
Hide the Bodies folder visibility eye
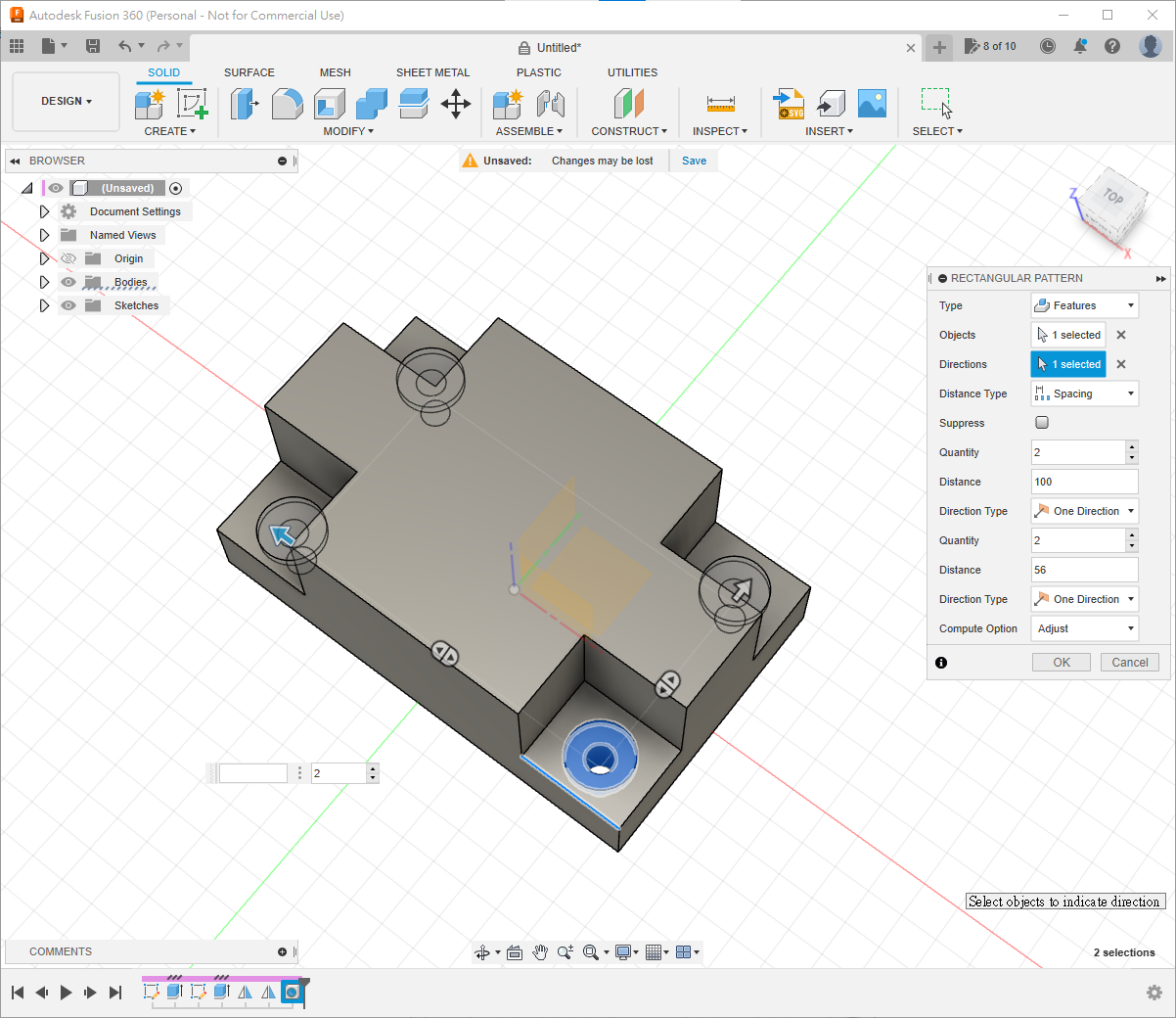[68, 282]
